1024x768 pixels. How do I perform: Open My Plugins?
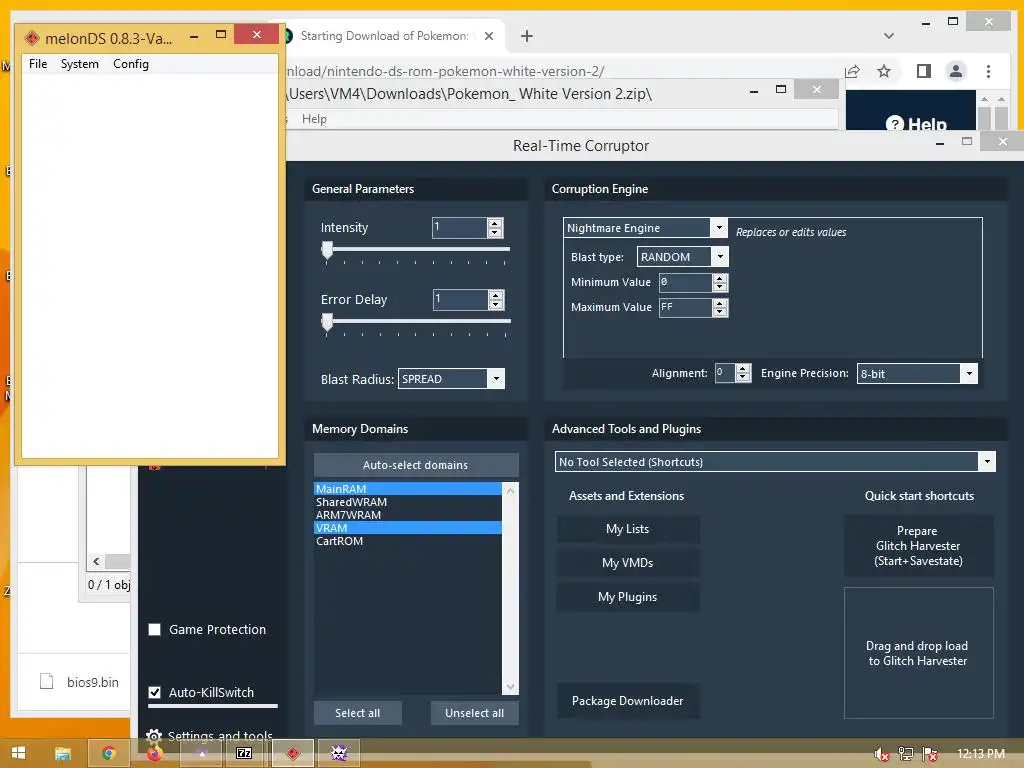628,597
